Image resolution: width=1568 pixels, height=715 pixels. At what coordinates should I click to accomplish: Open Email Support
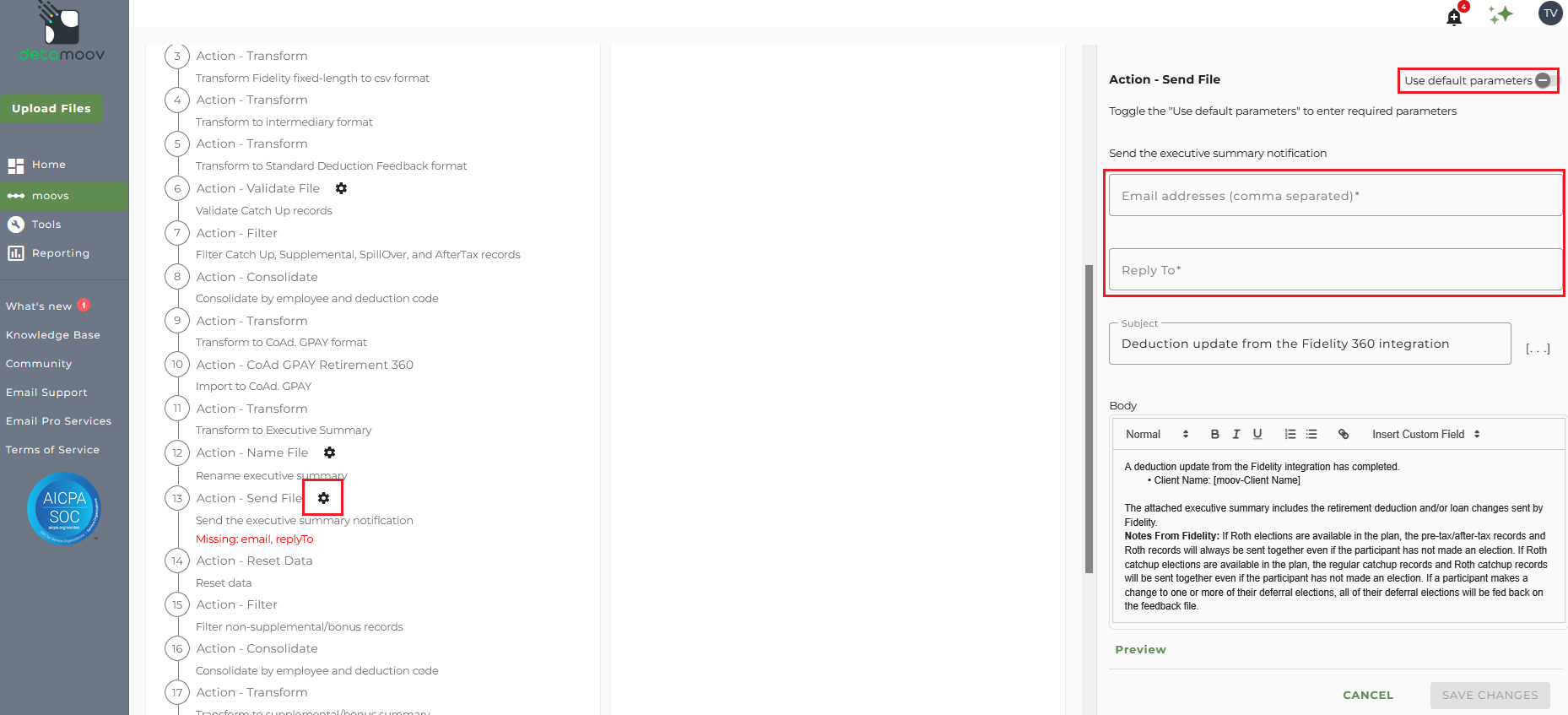pos(46,393)
